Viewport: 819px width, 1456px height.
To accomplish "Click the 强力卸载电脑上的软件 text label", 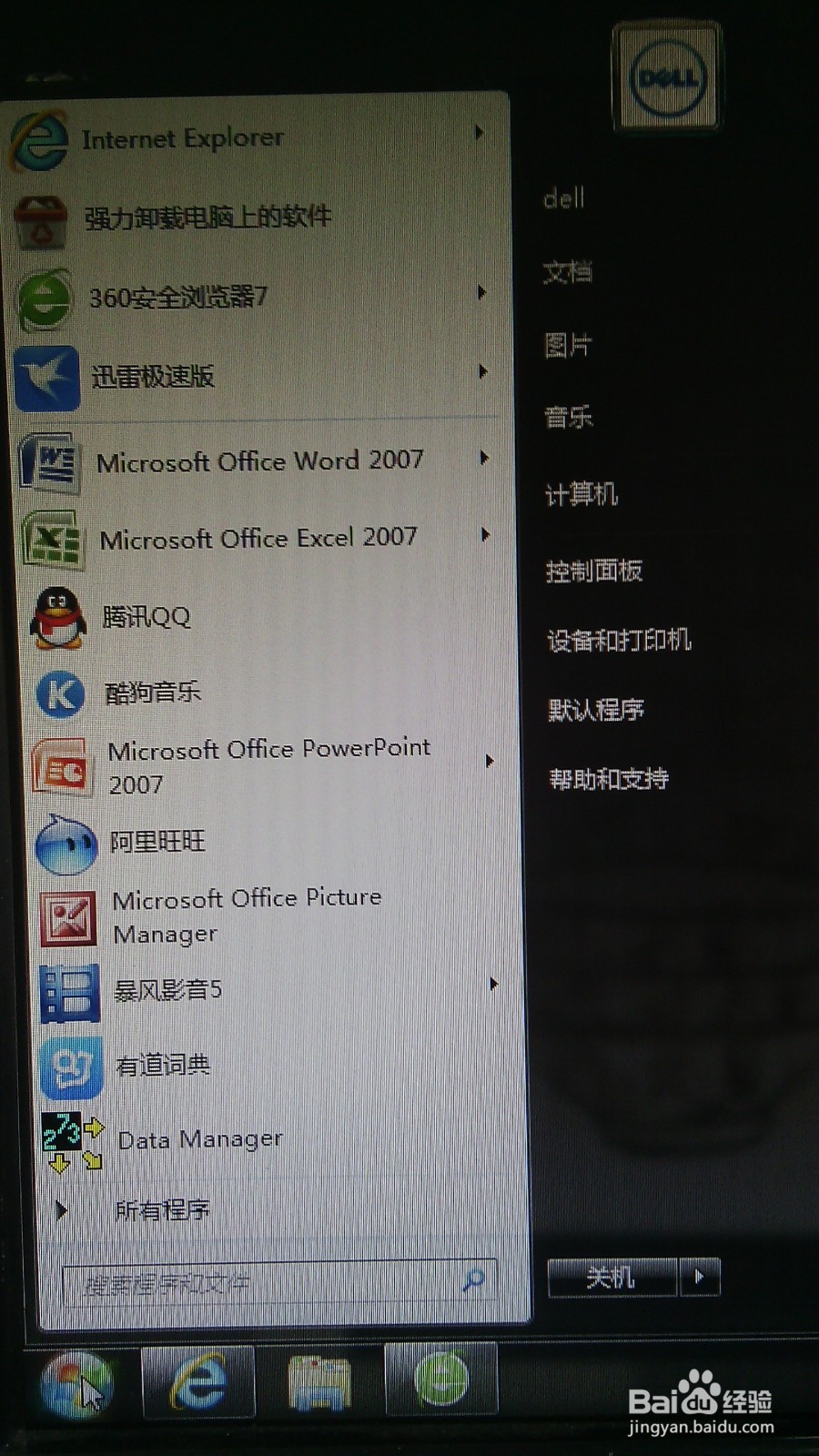I will 208,217.
